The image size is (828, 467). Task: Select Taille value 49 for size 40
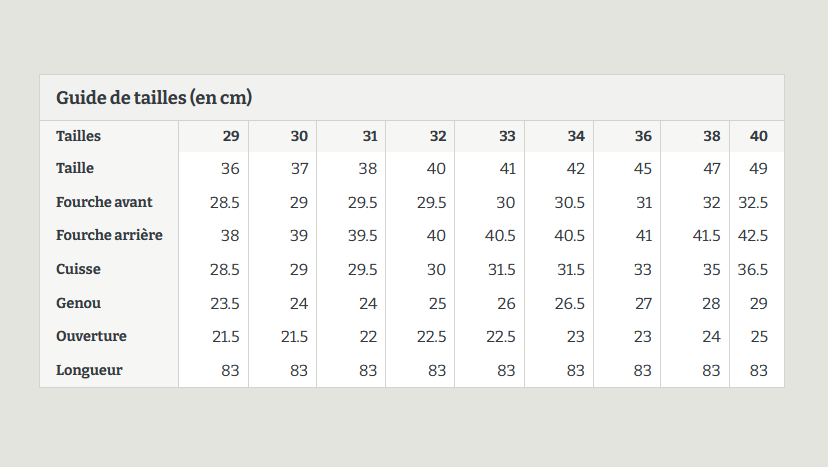(758, 169)
